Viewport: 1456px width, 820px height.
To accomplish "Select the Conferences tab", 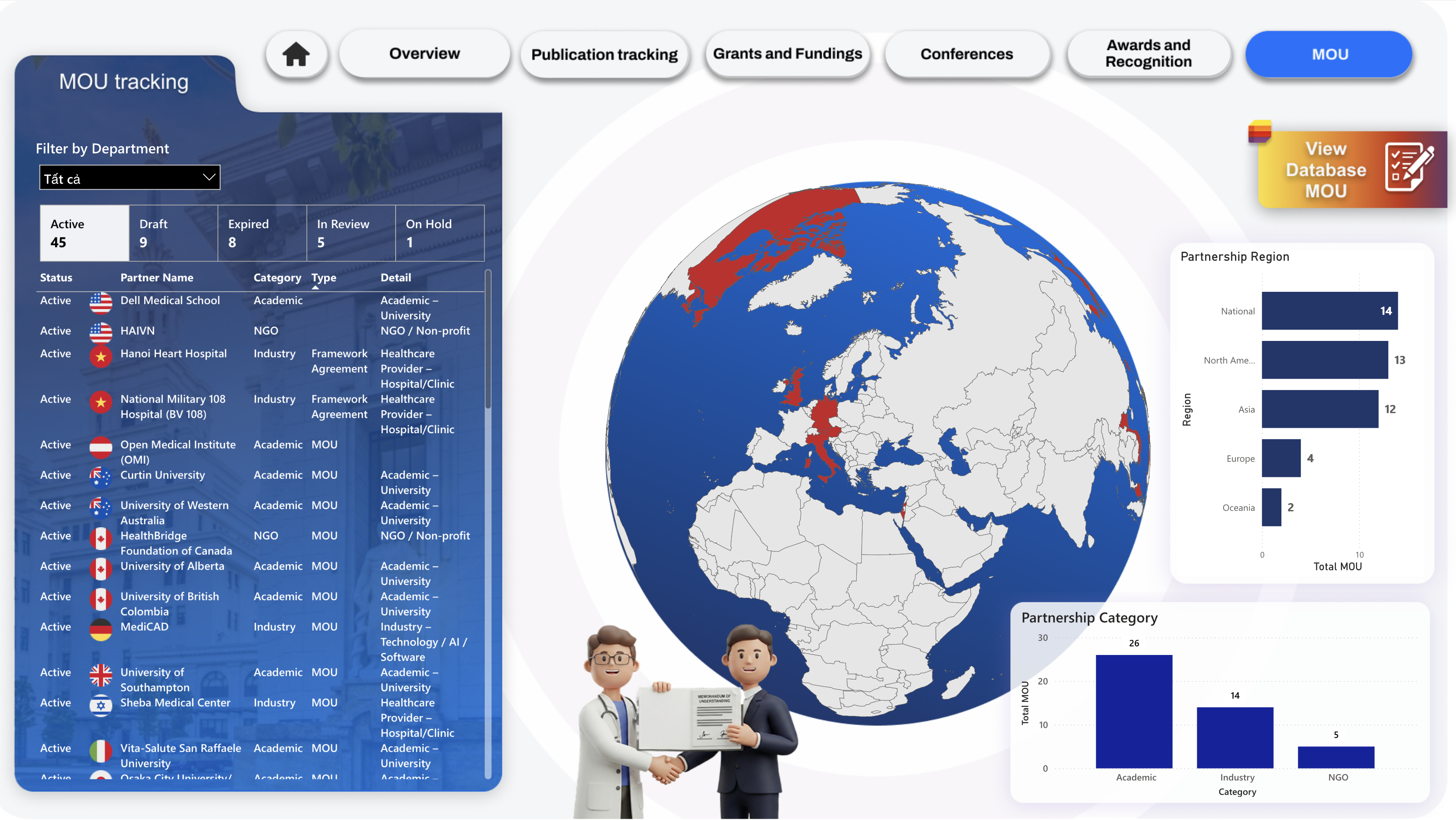I will coord(967,54).
